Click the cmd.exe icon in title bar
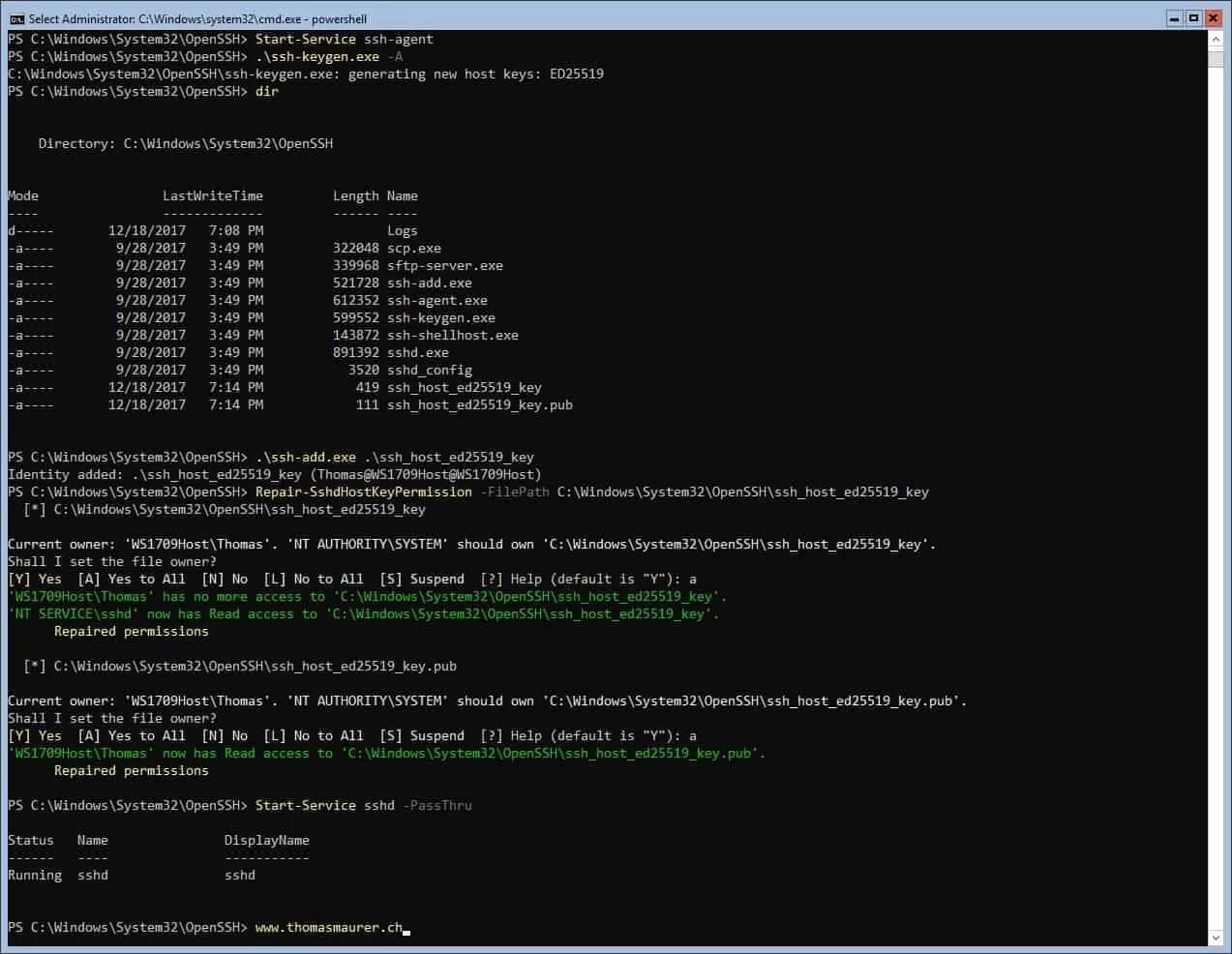Viewport: 1232px width, 954px height. click(16, 18)
